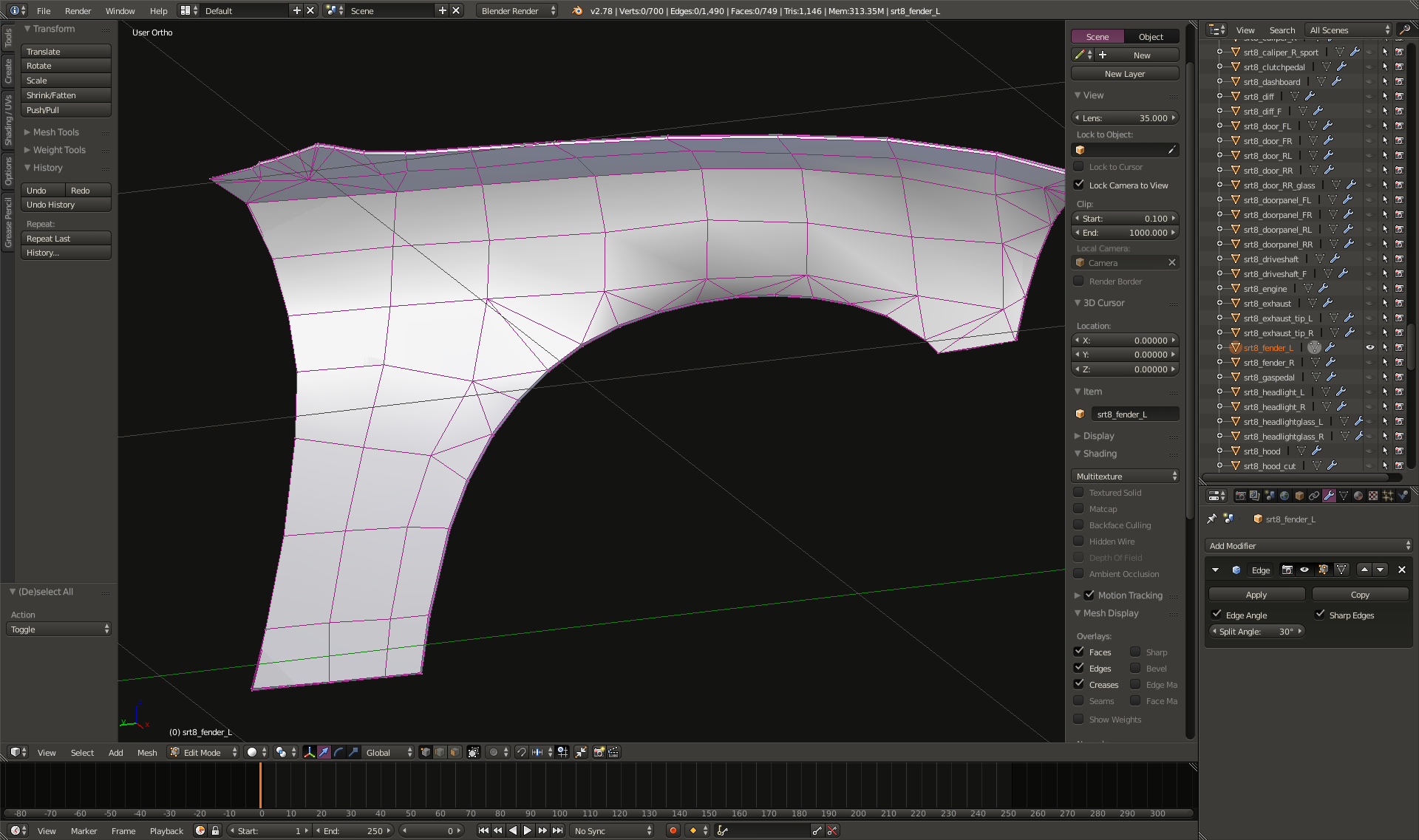The height and width of the screenshot is (840, 1419).
Task: Open the Global orientation dropdown
Action: [x=389, y=752]
